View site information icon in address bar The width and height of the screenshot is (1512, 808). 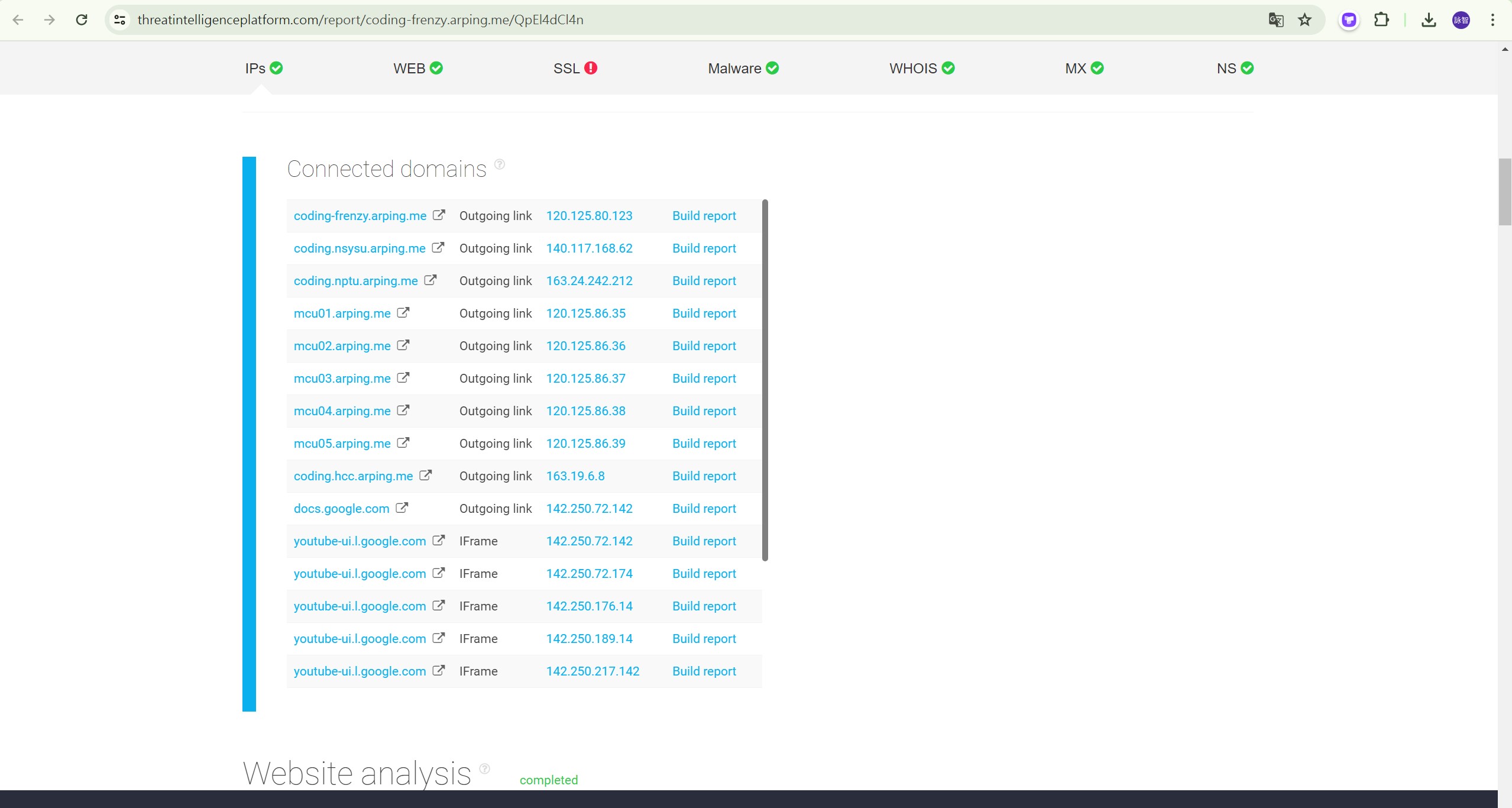click(119, 20)
